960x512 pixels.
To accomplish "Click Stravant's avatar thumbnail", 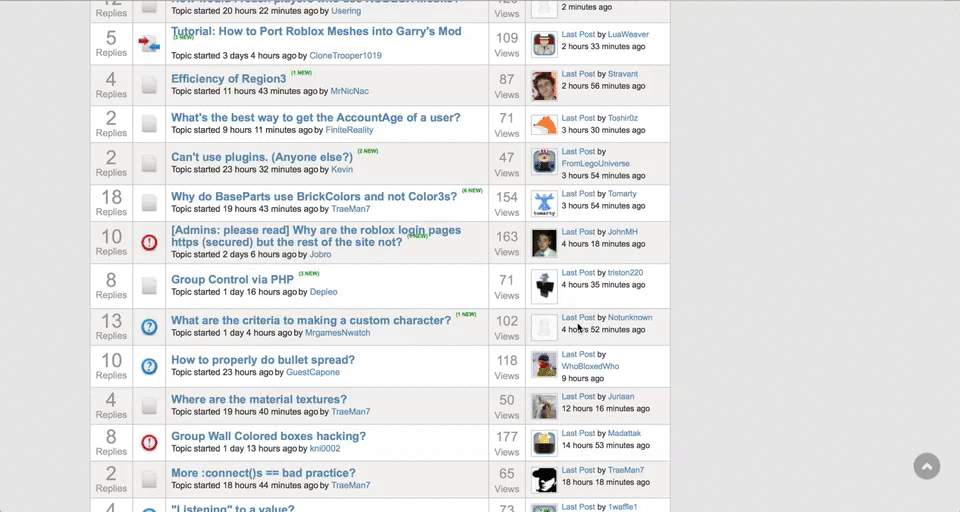I will pyautogui.click(x=544, y=85).
